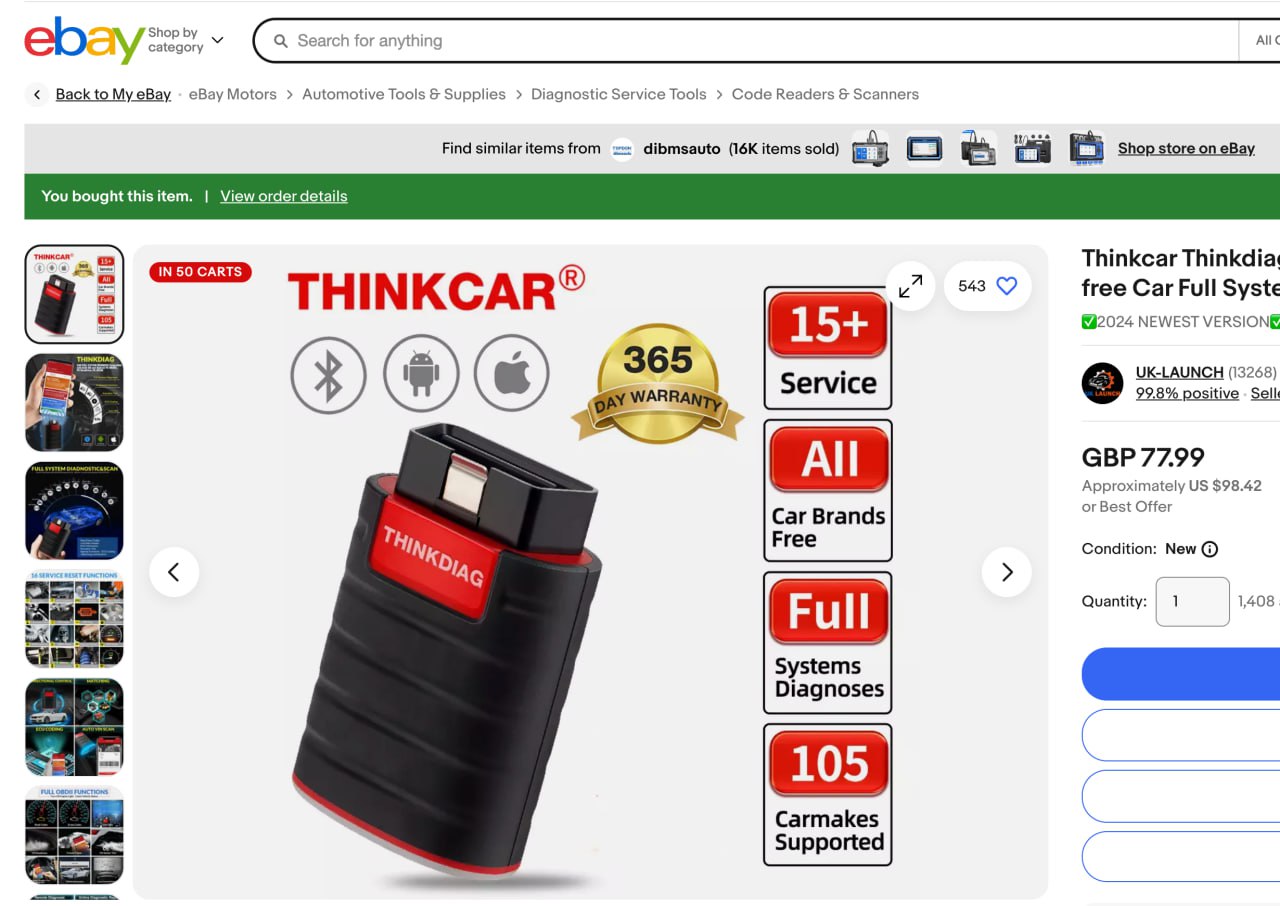Image resolution: width=1280 pixels, height=906 pixels.
Task: Show the previous product image
Action: [174, 572]
